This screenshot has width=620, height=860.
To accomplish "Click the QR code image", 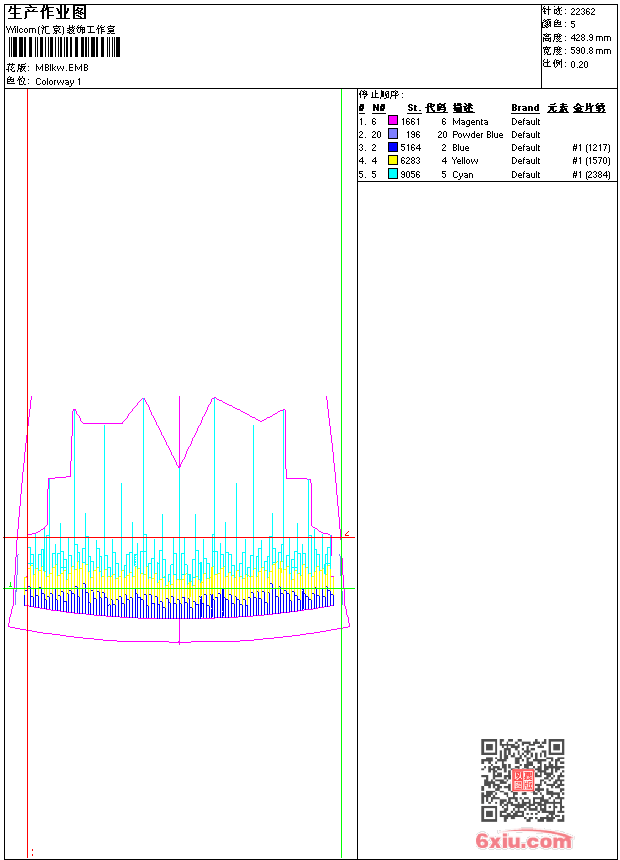I will (522, 780).
